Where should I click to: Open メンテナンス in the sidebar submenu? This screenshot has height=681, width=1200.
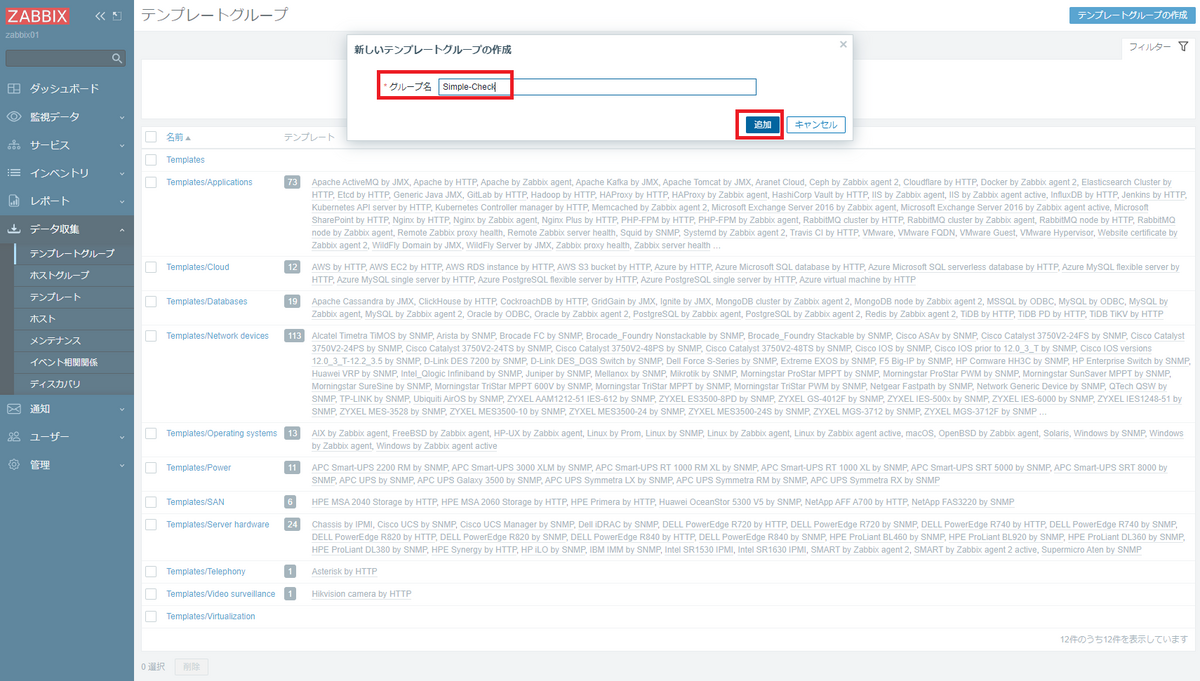click(56, 341)
